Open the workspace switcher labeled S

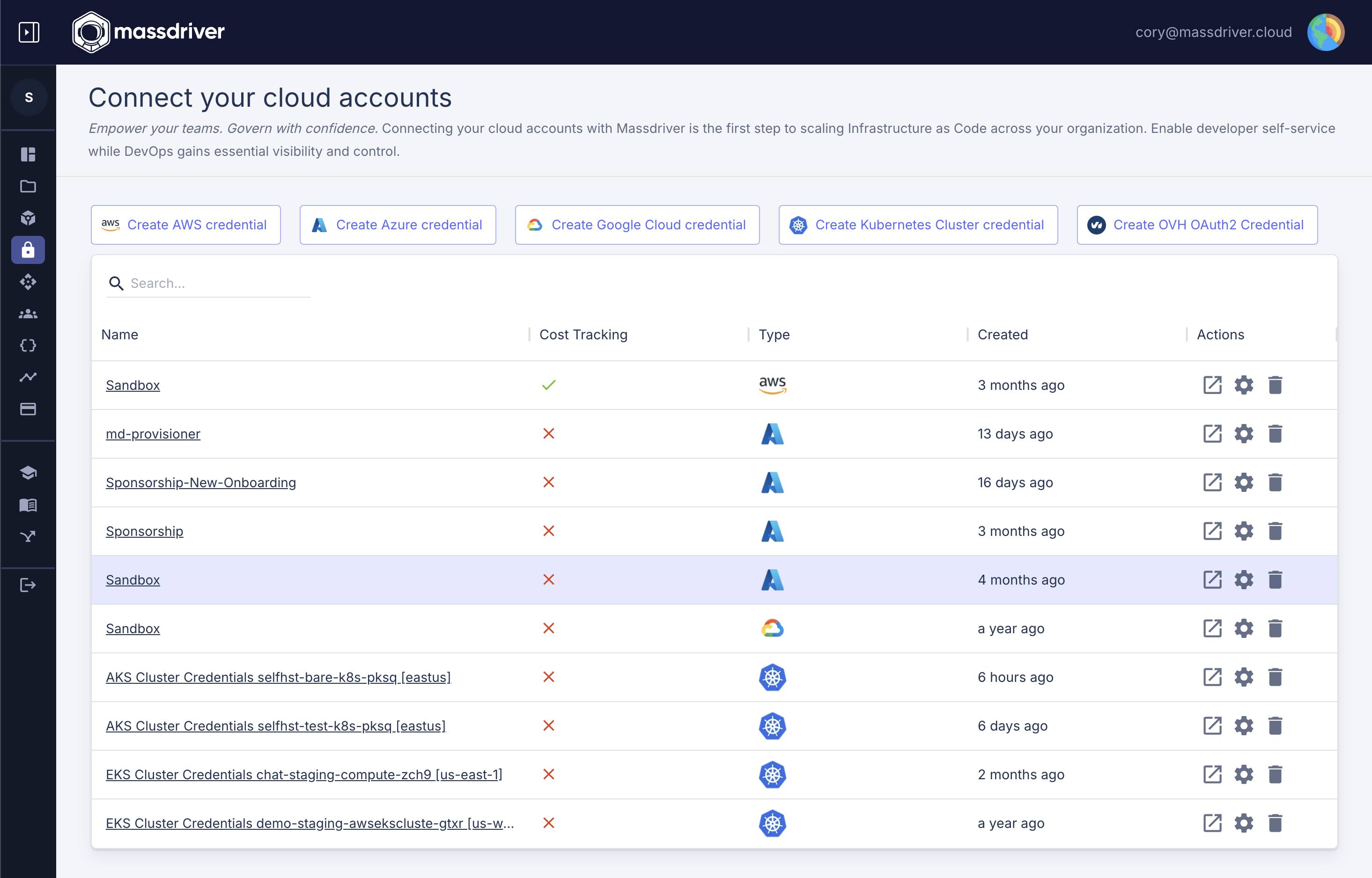click(29, 97)
